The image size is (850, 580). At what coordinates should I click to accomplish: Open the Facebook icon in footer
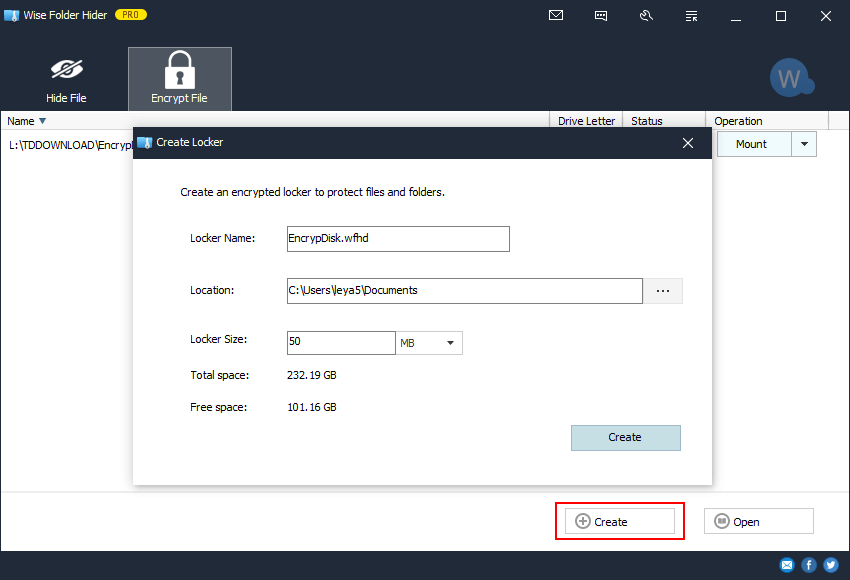[809, 565]
